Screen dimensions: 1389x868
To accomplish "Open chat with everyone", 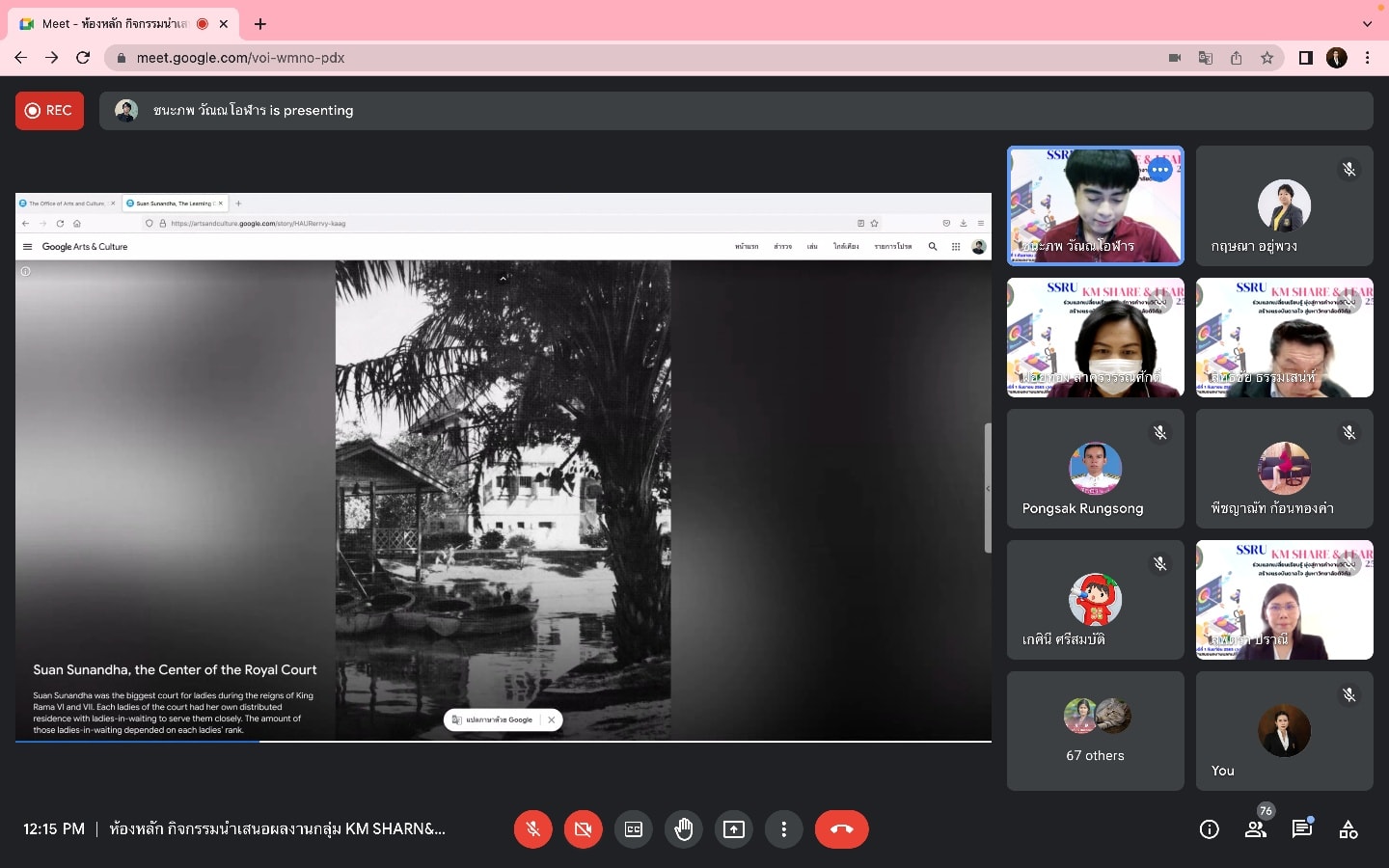I will click(x=1302, y=829).
